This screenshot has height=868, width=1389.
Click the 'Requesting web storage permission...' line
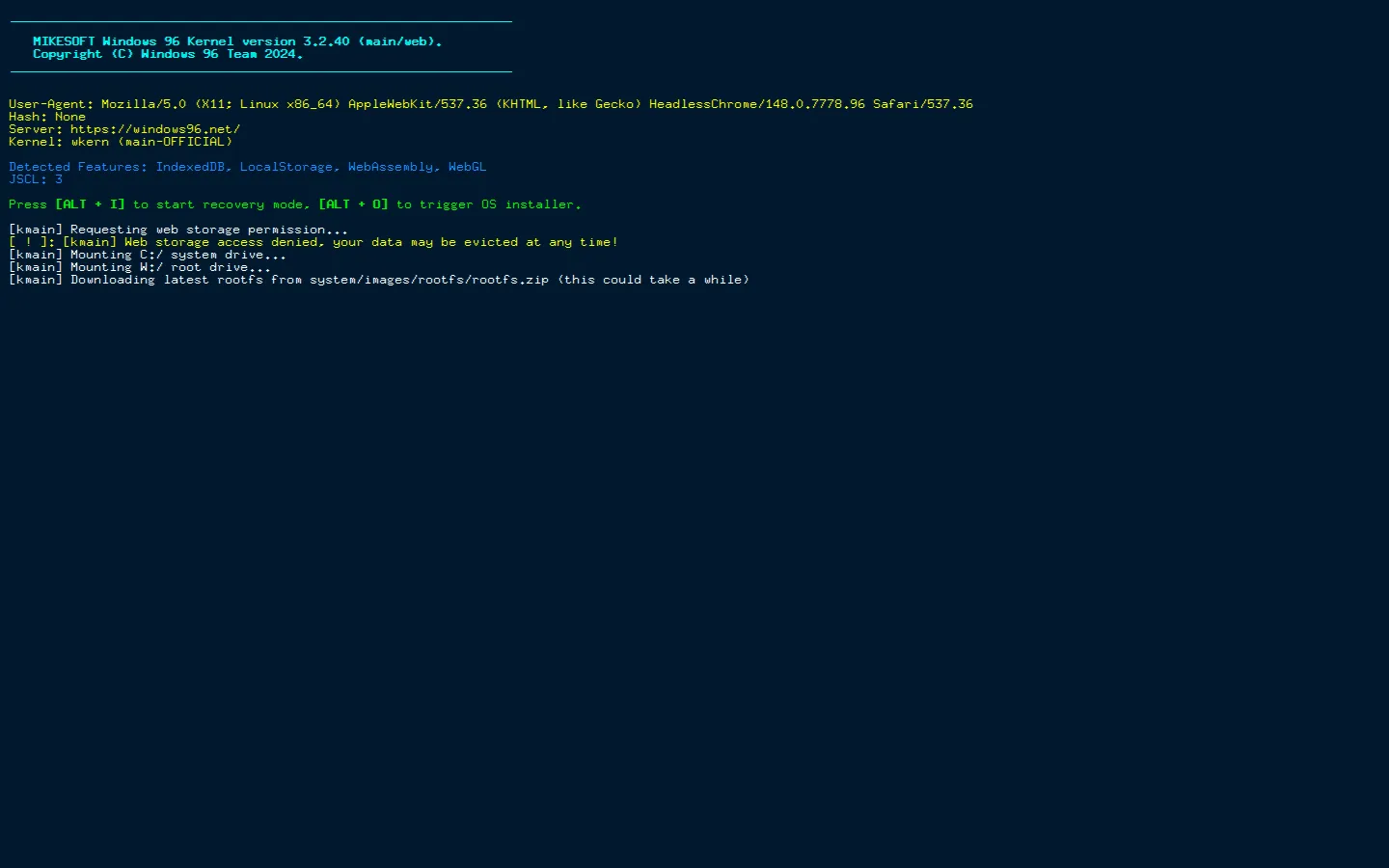point(178,230)
